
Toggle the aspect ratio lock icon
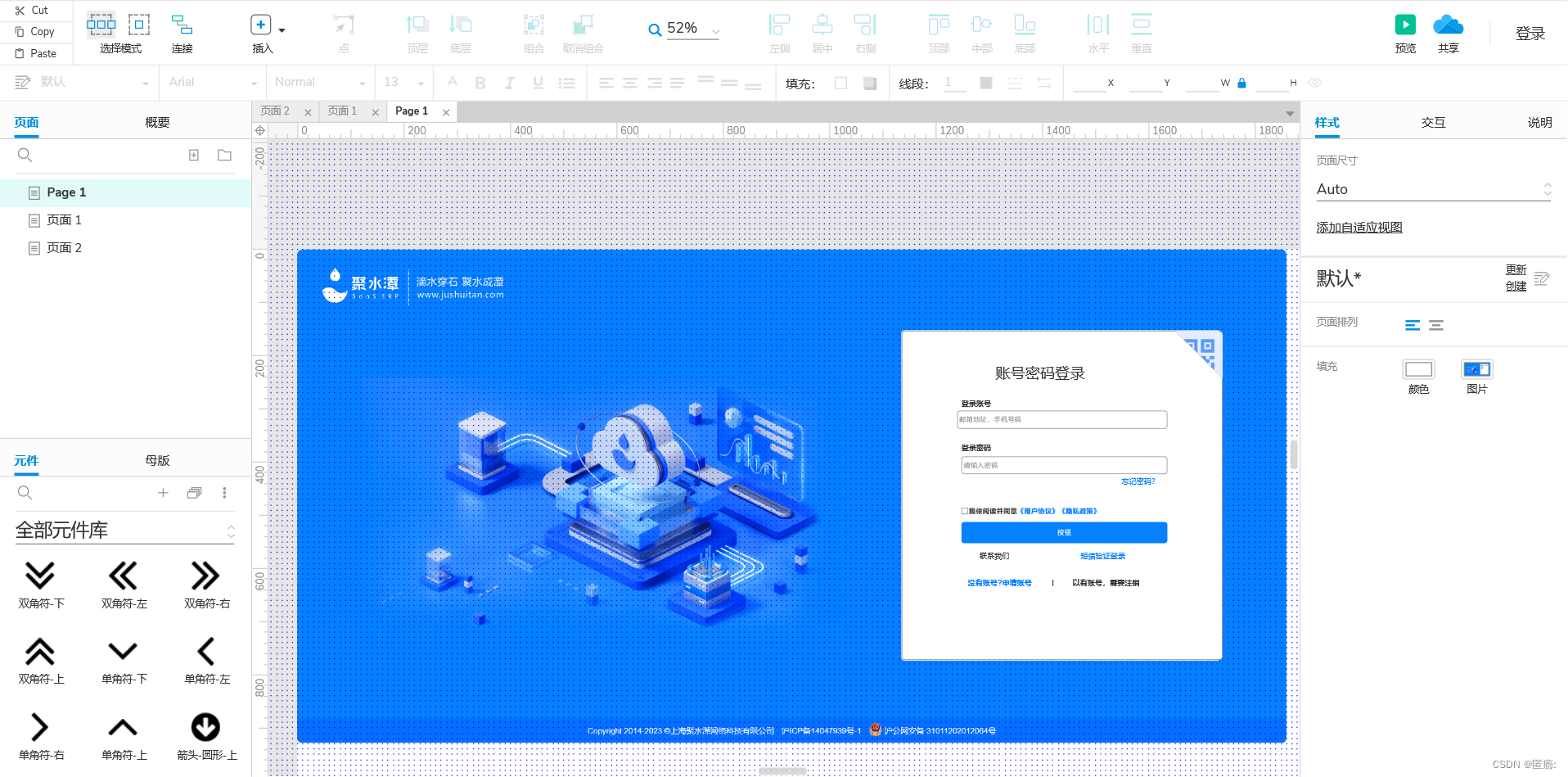pos(1241,83)
